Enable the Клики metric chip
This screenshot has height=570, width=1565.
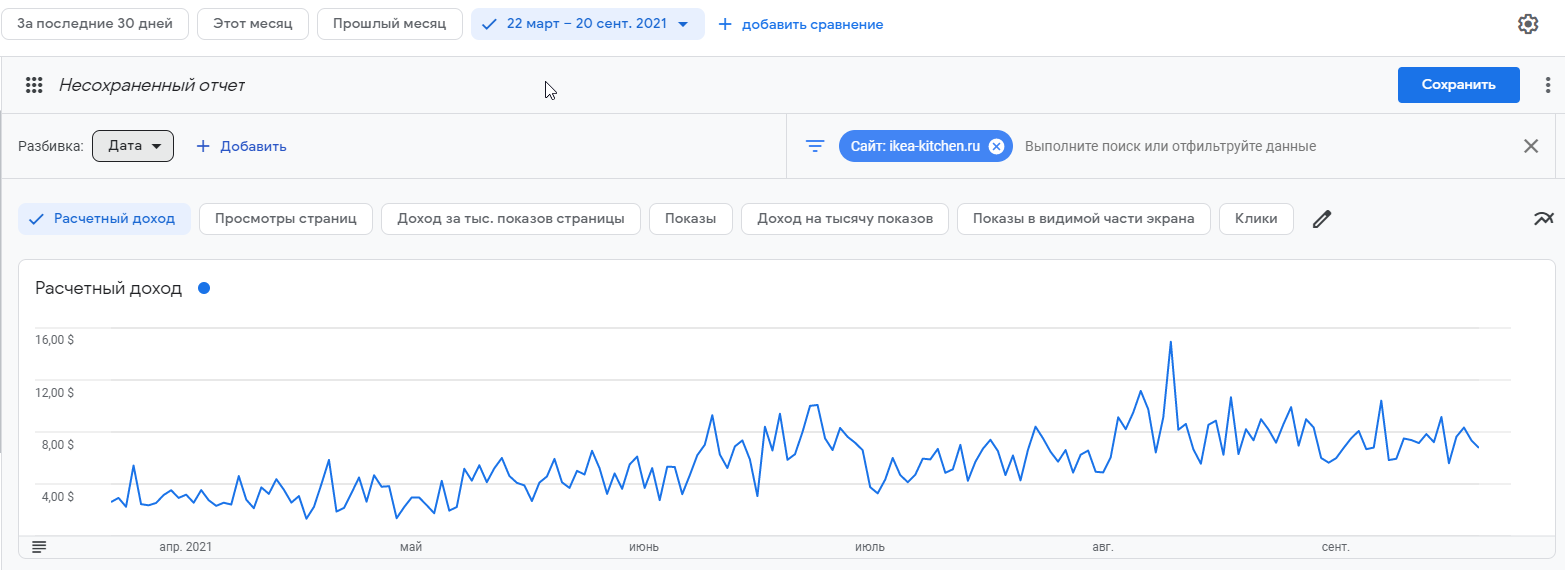click(1256, 219)
